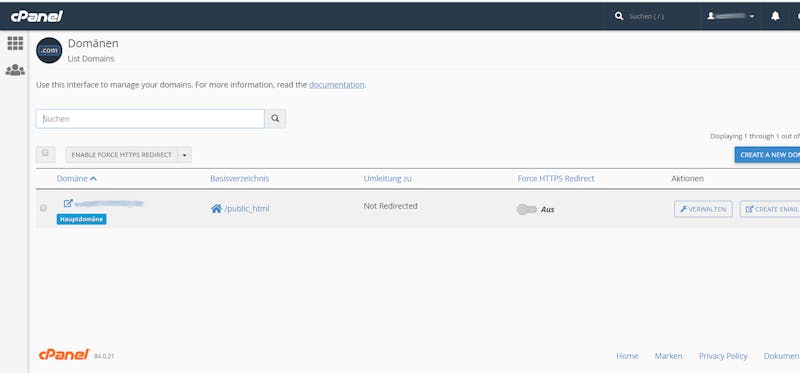The height and width of the screenshot is (373, 800).
Task: Click the home icon before /public_html
Action: [x=216, y=209]
